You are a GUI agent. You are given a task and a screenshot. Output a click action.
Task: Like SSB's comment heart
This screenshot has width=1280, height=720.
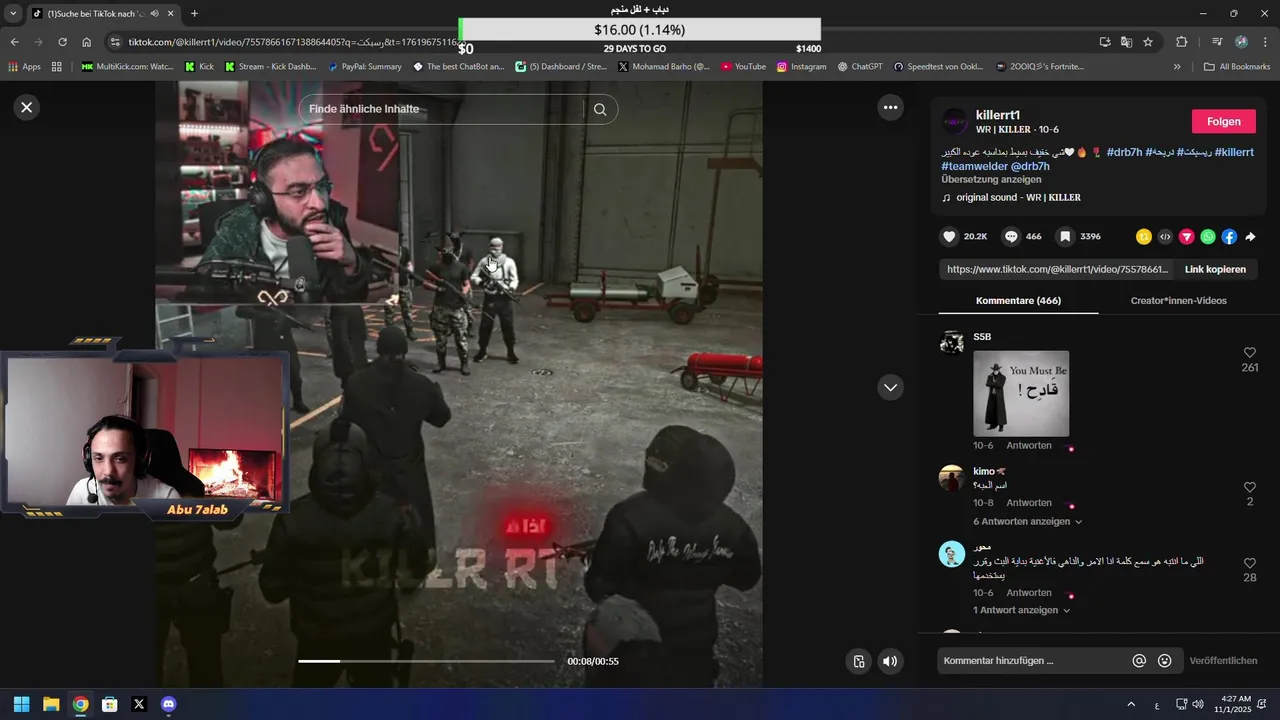[x=1249, y=353]
